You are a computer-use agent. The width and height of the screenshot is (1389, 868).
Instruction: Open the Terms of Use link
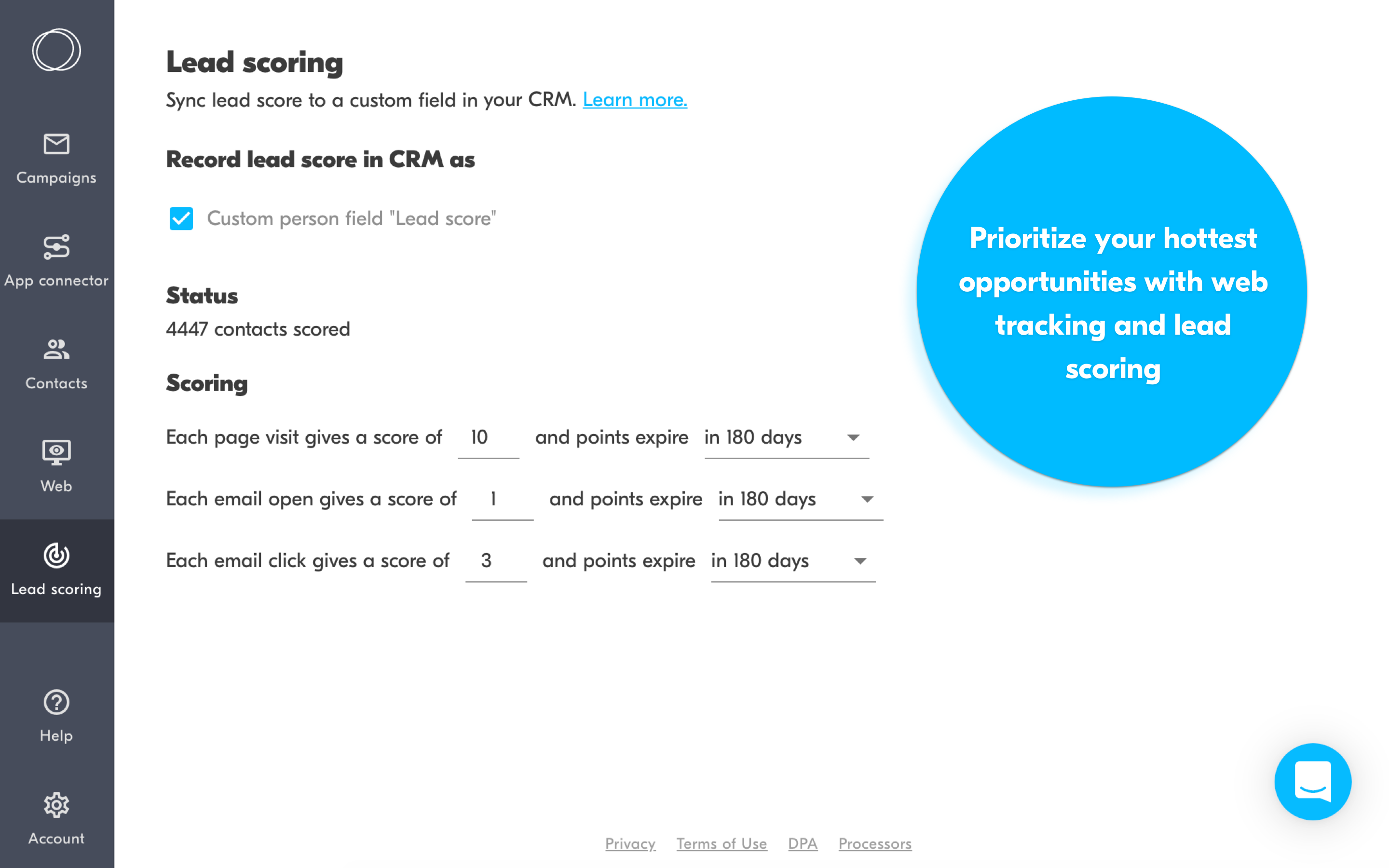pos(722,843)
